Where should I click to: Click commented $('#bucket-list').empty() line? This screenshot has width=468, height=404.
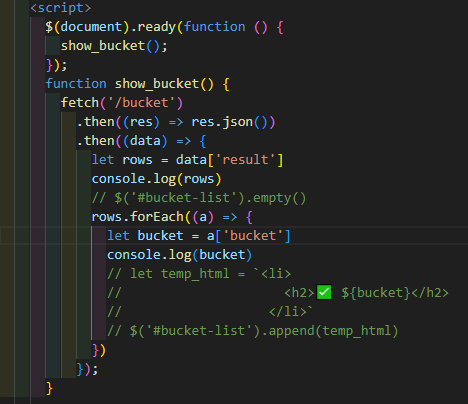click(x=199, y=198)
